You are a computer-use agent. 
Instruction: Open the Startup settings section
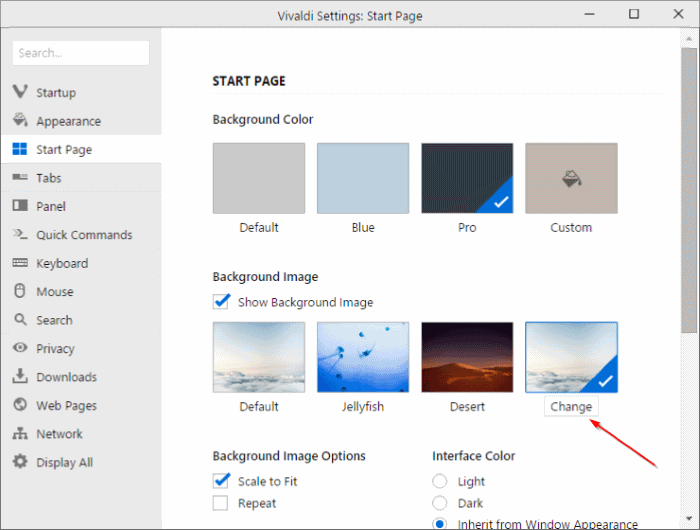click(x=56, y=92)
